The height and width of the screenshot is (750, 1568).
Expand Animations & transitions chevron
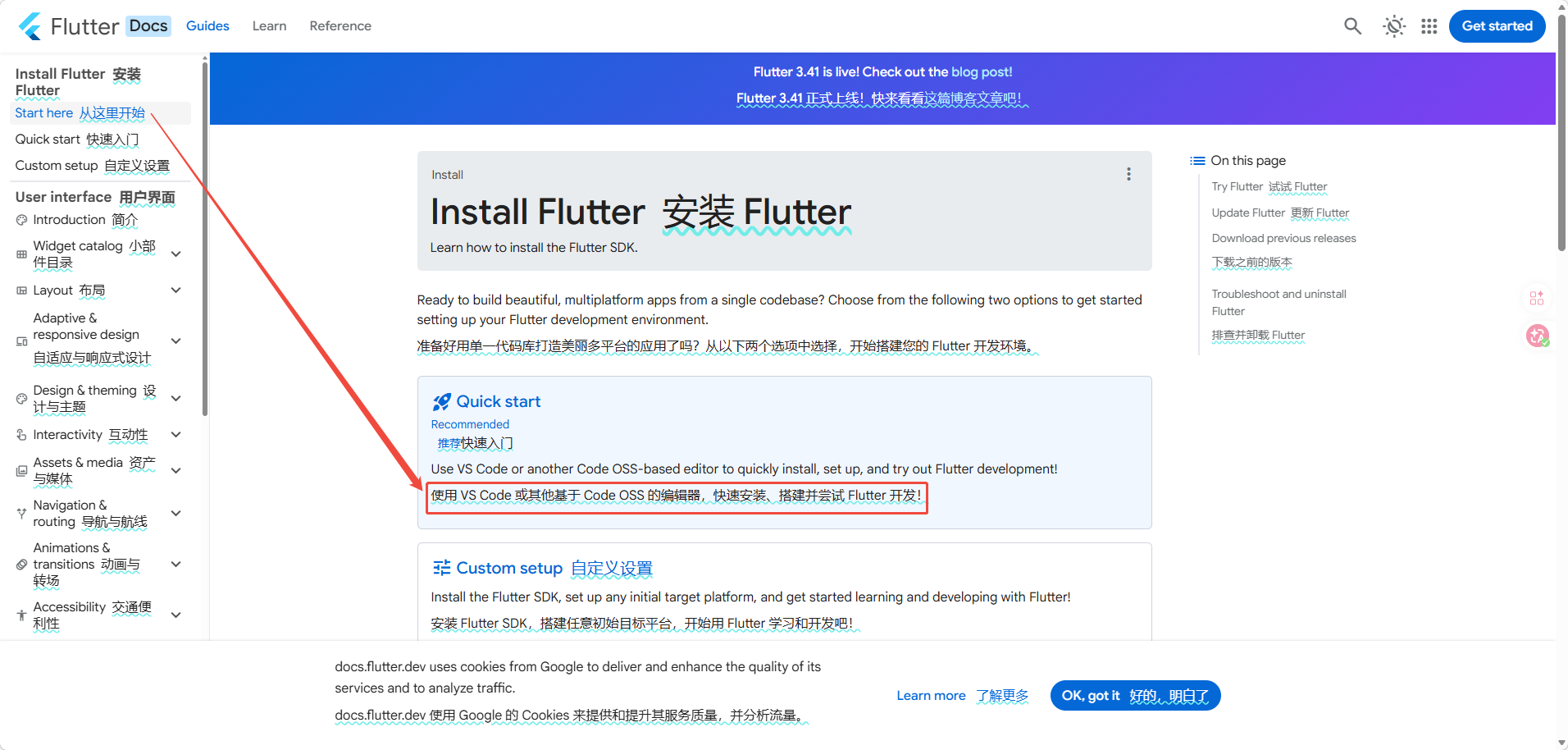[175, 565]
